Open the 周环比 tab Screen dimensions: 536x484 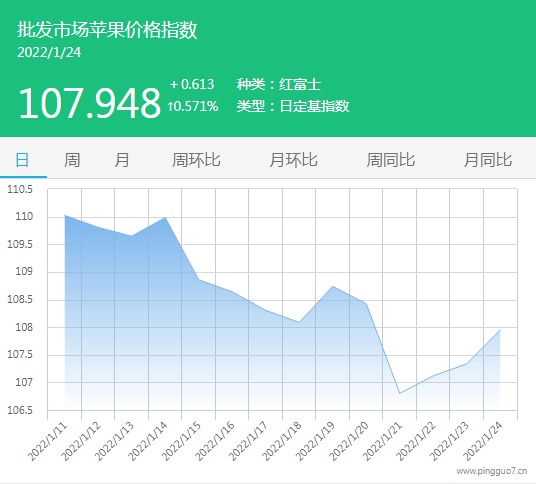click(196, 160)
